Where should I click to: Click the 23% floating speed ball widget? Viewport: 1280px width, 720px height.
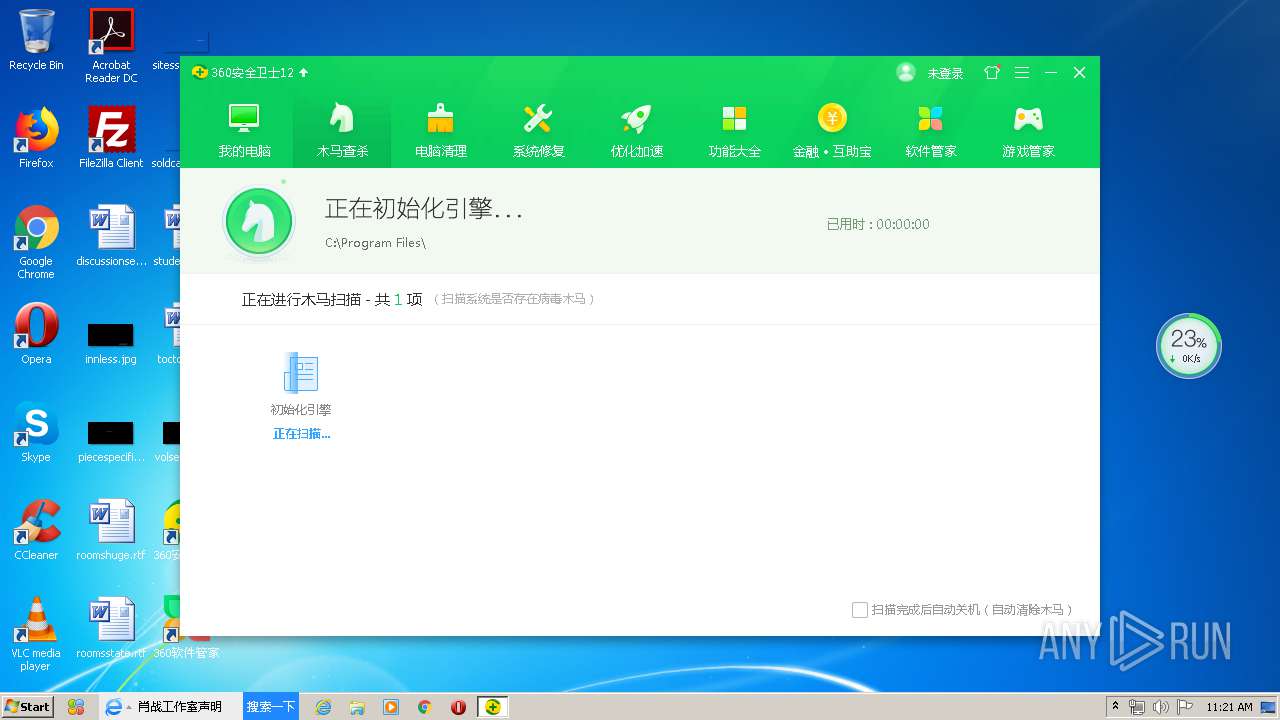pyautogui.click(x=1188, y=346)
